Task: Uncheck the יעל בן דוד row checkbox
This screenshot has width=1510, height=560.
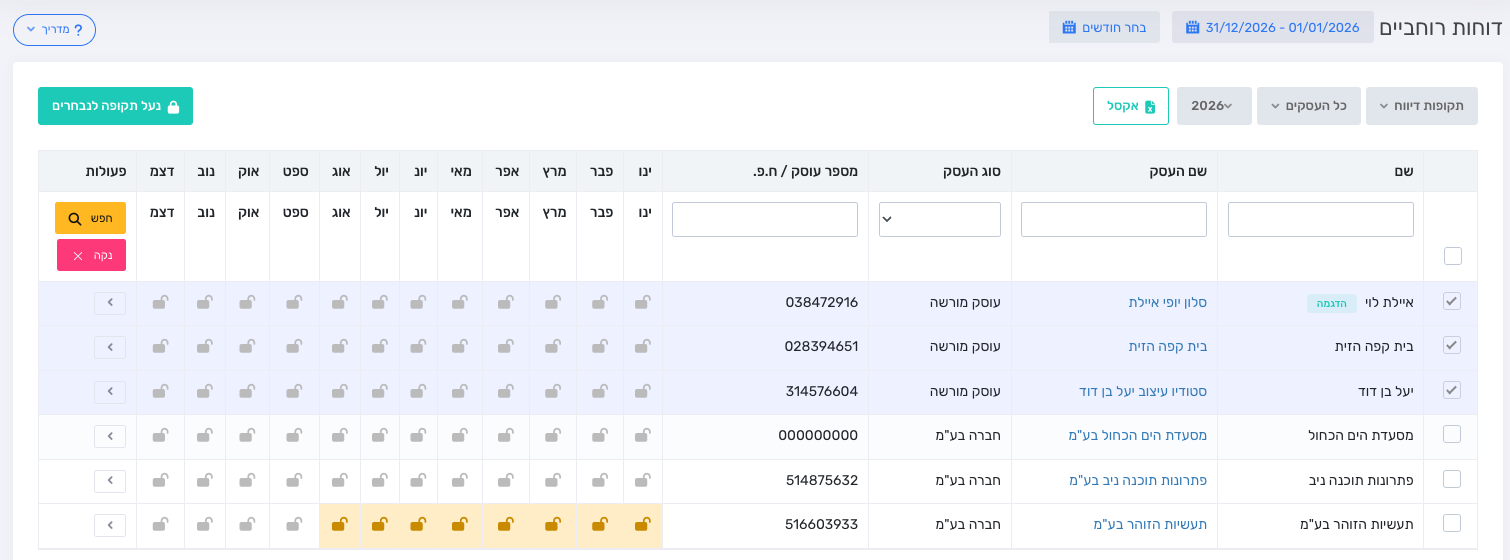Action: (x=1452, y=390)
